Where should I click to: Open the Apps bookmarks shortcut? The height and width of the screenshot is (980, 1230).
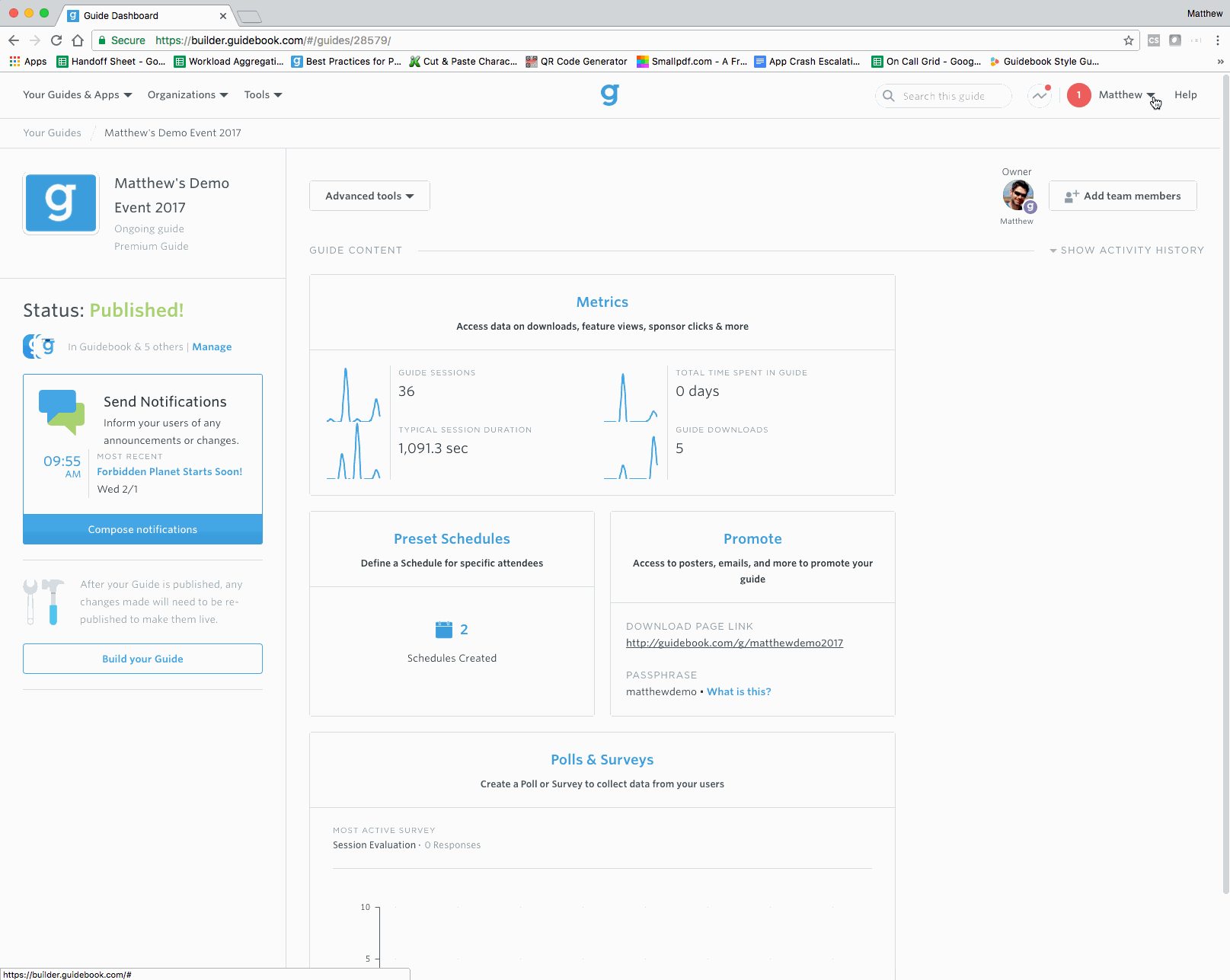point(28,62)
